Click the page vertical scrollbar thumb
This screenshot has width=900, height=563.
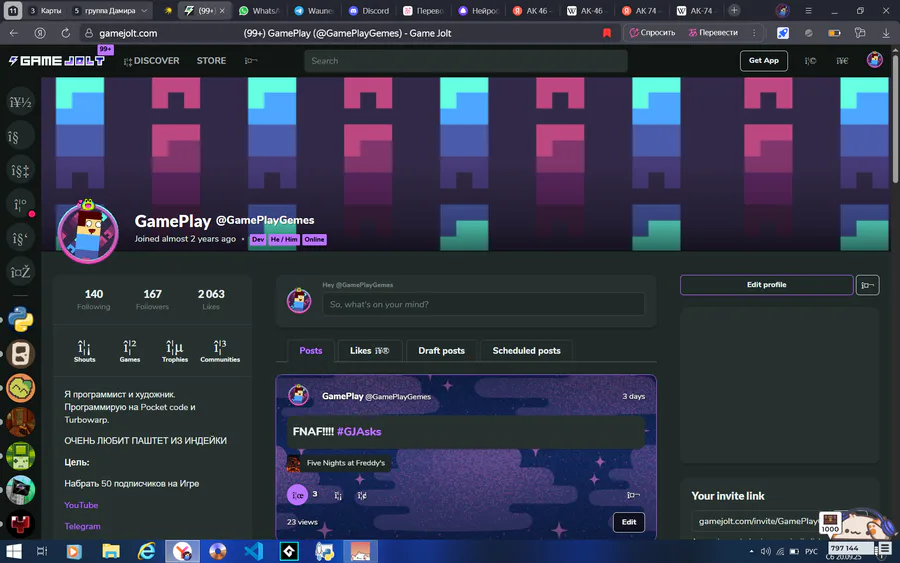click(895, 118)
